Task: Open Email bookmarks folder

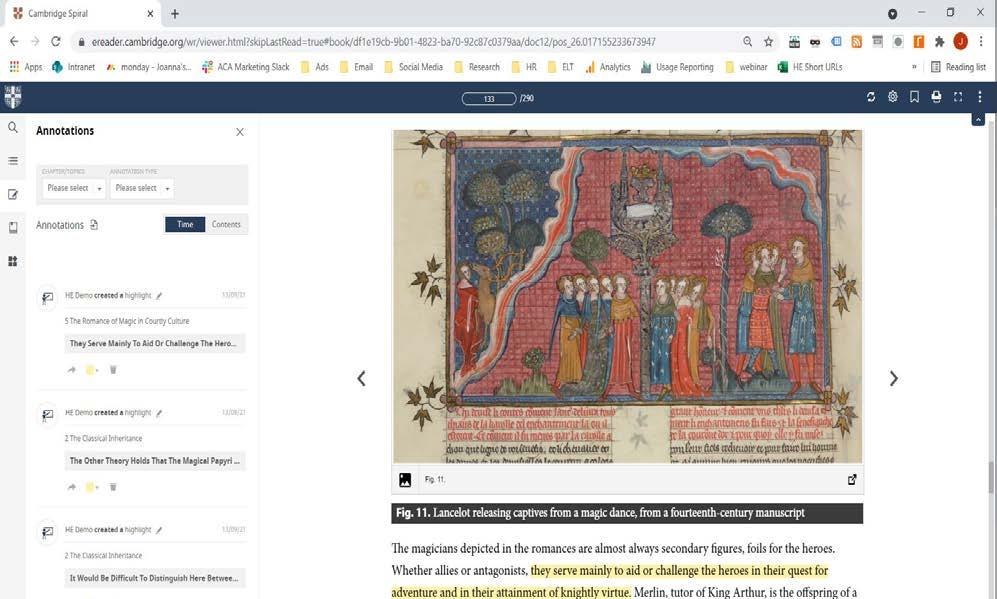Action: click(x=356, y=67)
